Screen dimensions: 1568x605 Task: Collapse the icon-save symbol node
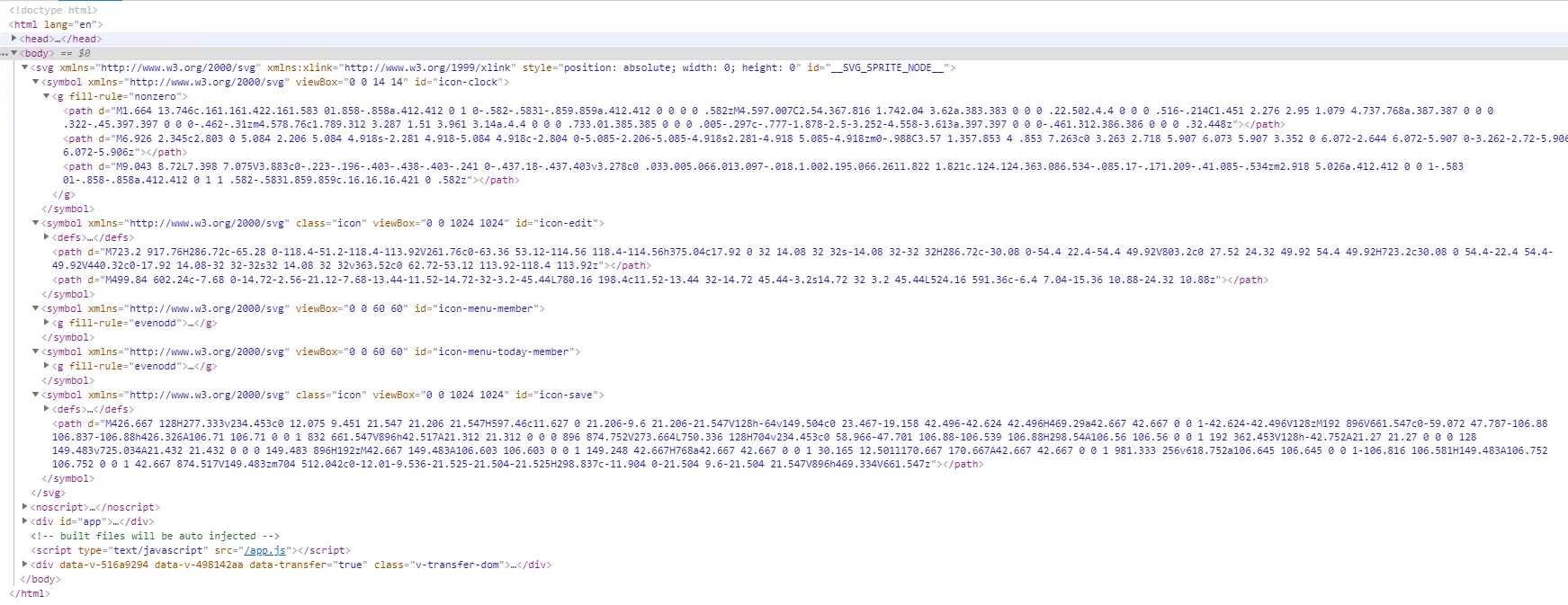point(35,395)
